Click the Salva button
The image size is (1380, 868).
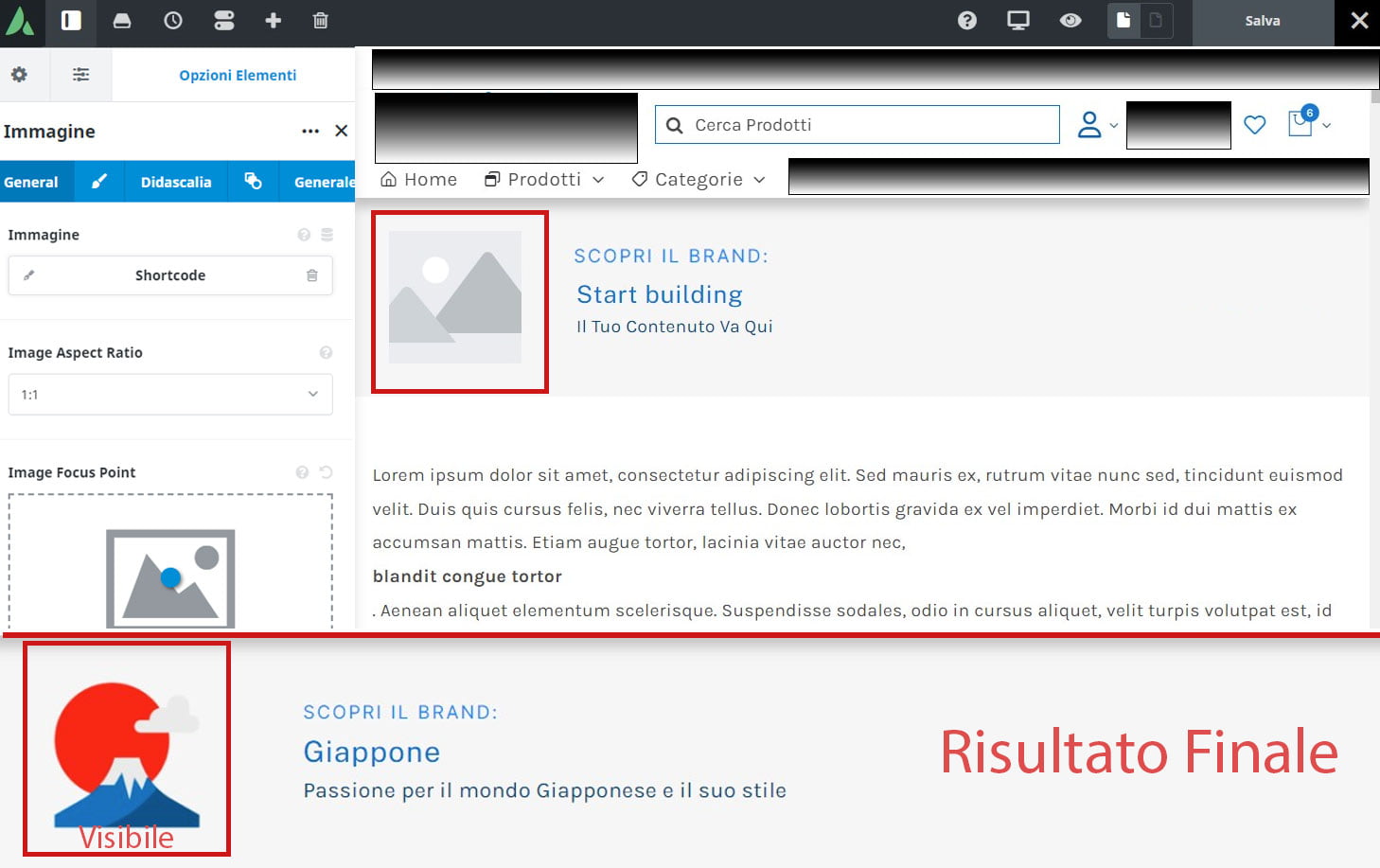pyautogui.click(x=1262, y=20)
